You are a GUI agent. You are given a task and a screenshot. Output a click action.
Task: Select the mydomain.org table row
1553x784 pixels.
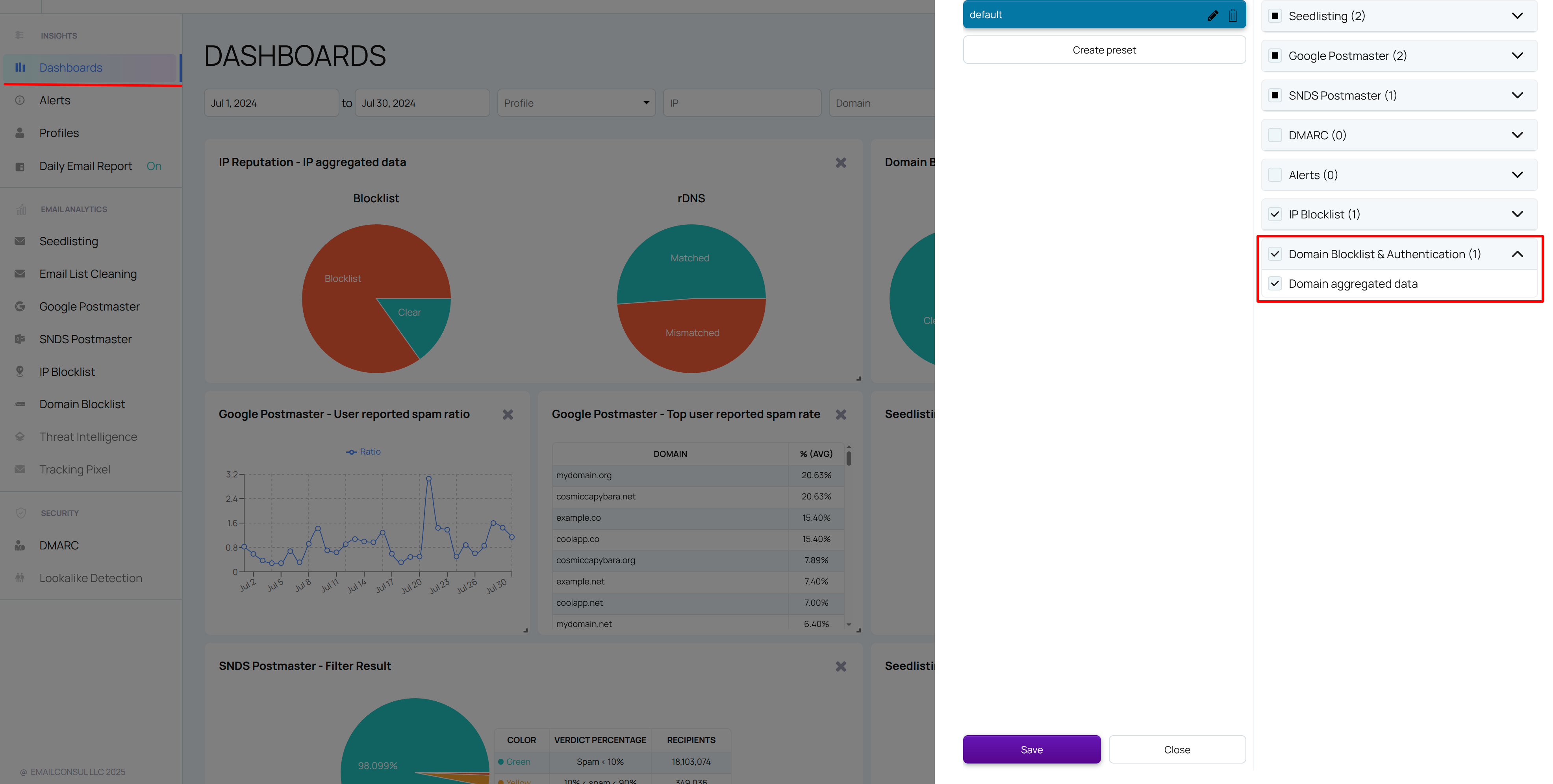(x=697, y=475)
